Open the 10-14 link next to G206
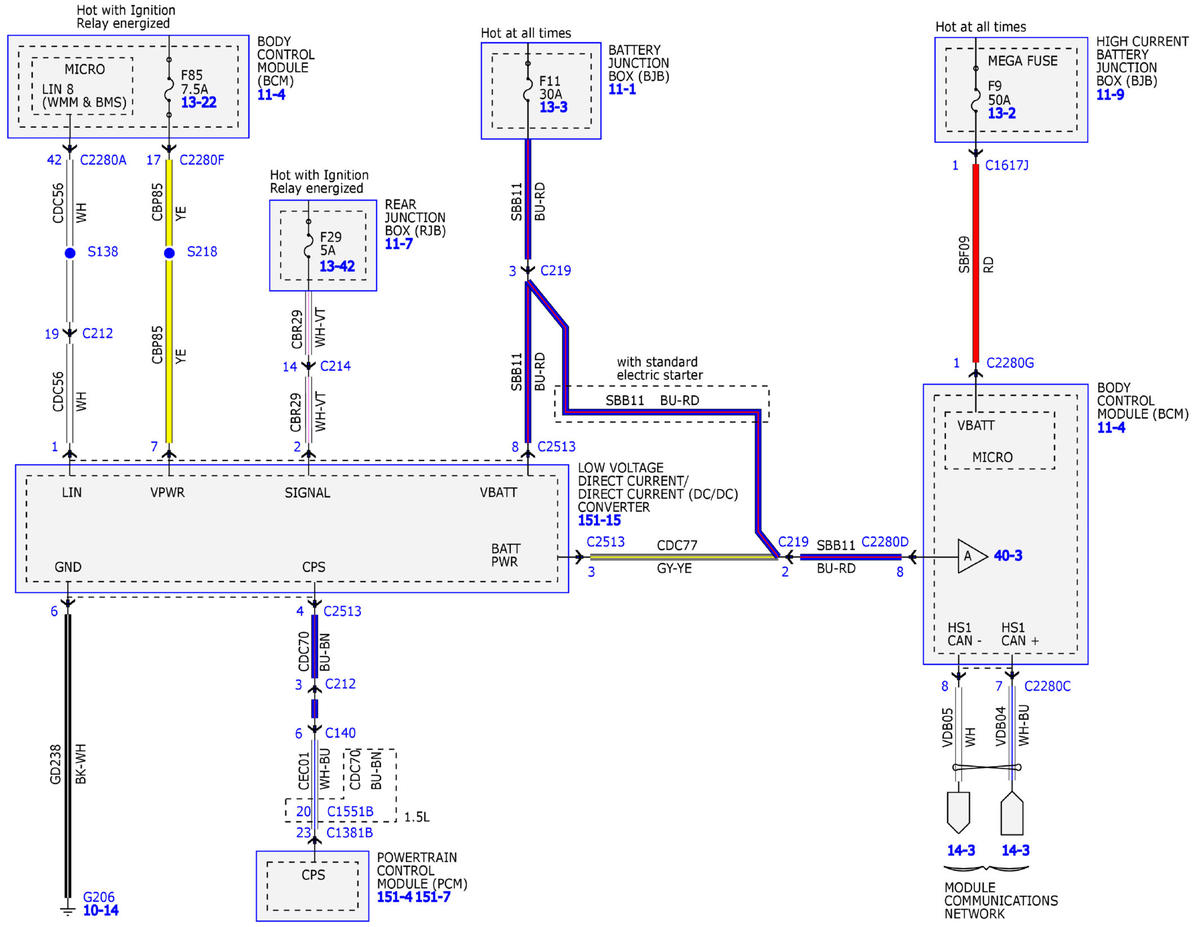The width and height of the screenshot is (1200, 927). [101, 912]
